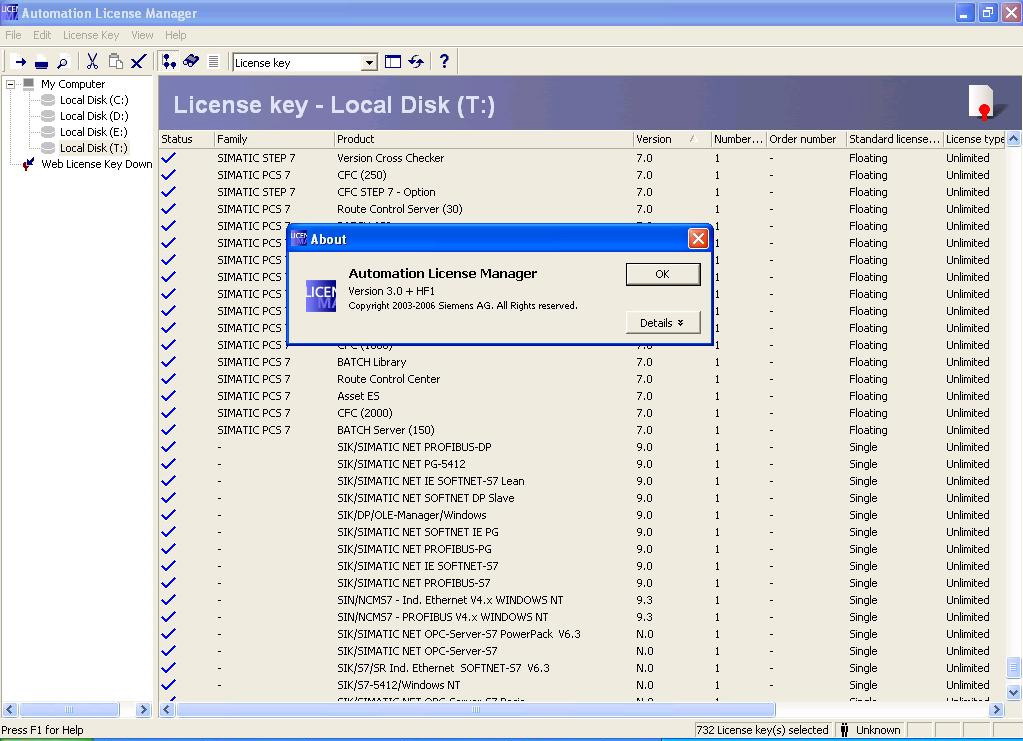Click the license list vertical scrollbar thumb
Screen dimensions: 1023x741
[1013, 668]
